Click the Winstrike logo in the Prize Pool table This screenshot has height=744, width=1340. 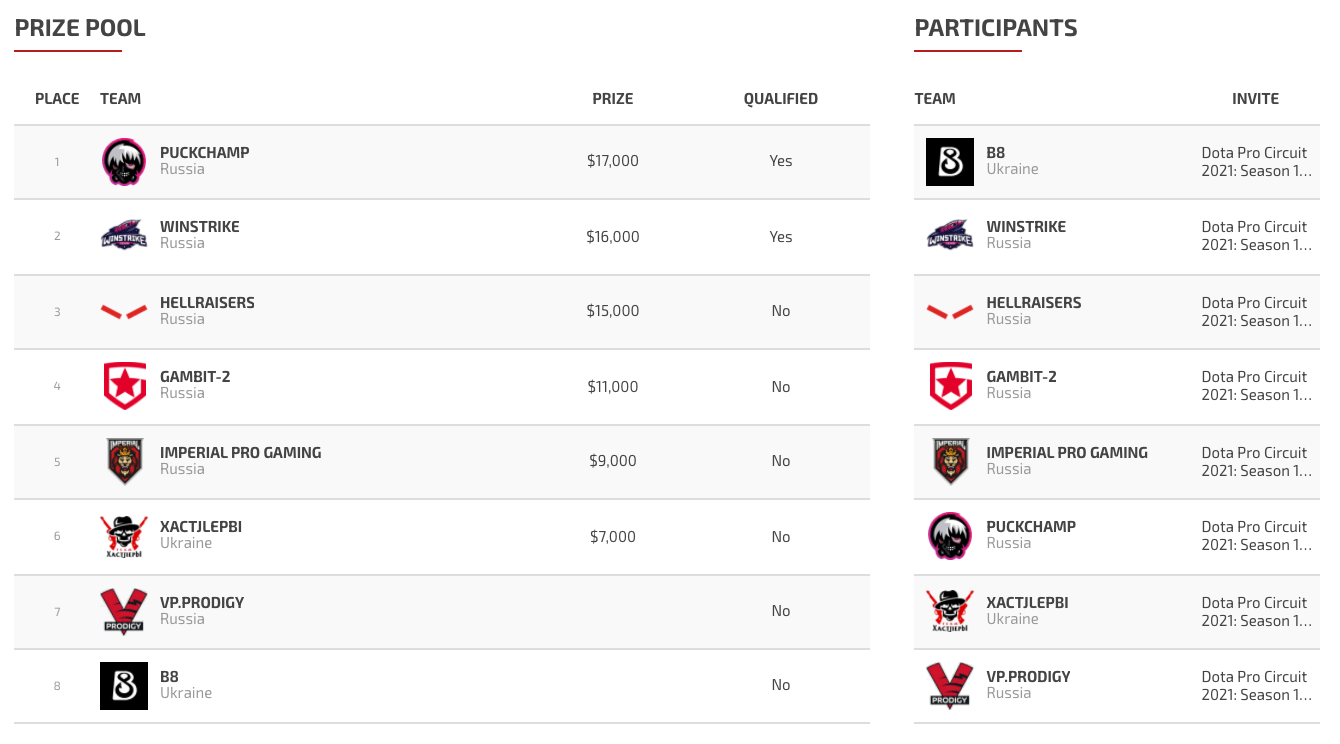coord(124,236)
